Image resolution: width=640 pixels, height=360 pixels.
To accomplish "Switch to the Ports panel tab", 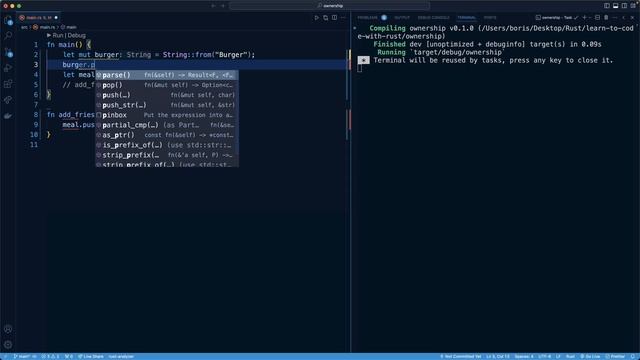I will [490, 18].
